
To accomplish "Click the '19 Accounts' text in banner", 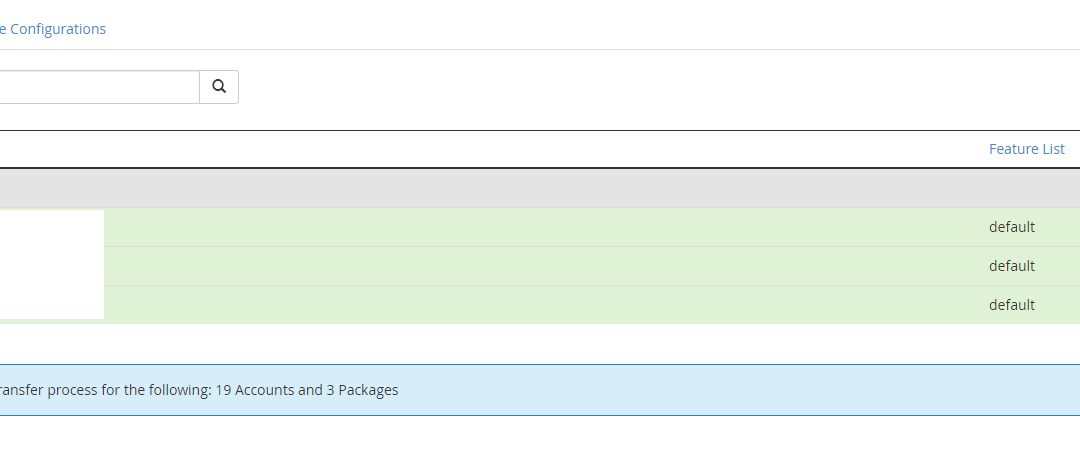I will [255, 390].
